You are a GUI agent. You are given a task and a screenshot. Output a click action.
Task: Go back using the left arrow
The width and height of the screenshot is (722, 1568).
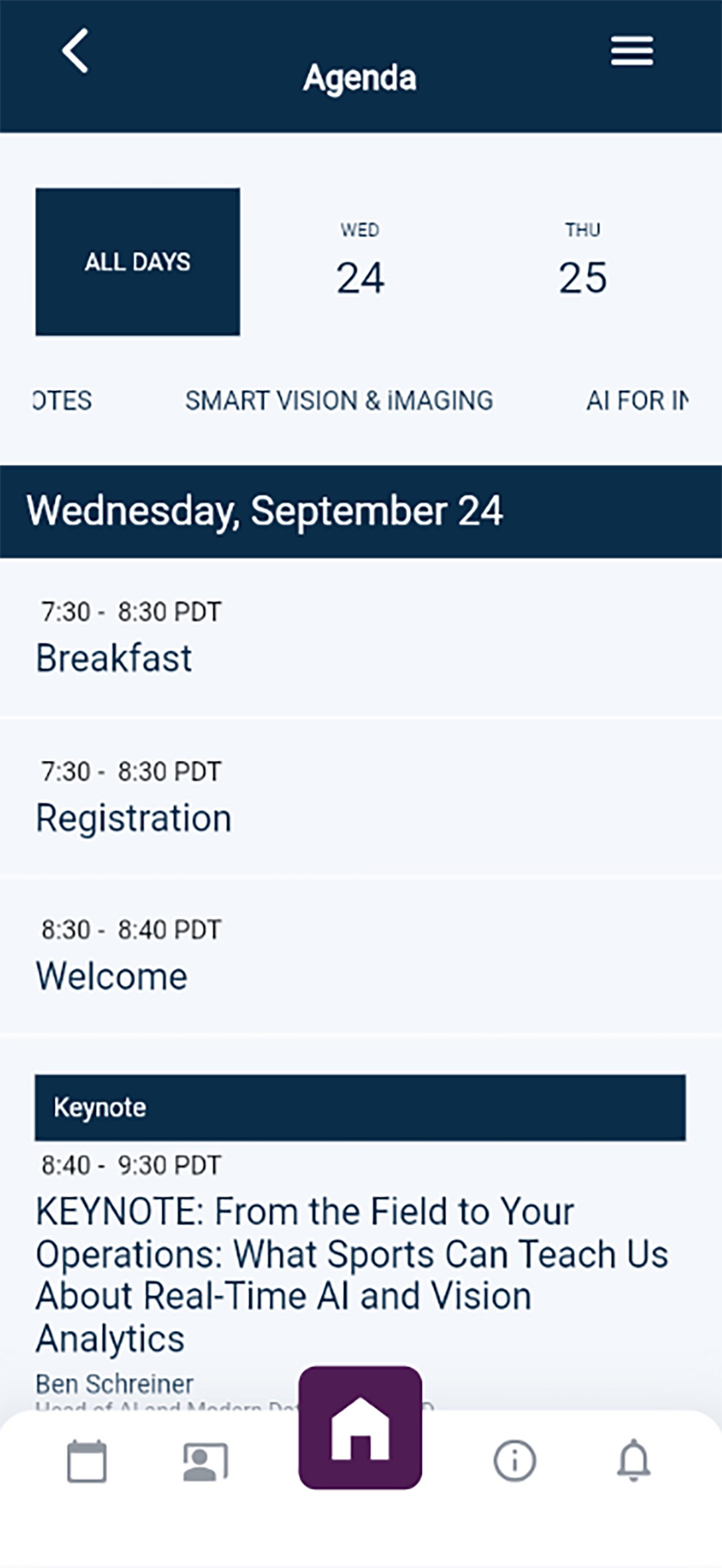click(x=75, y=50)
